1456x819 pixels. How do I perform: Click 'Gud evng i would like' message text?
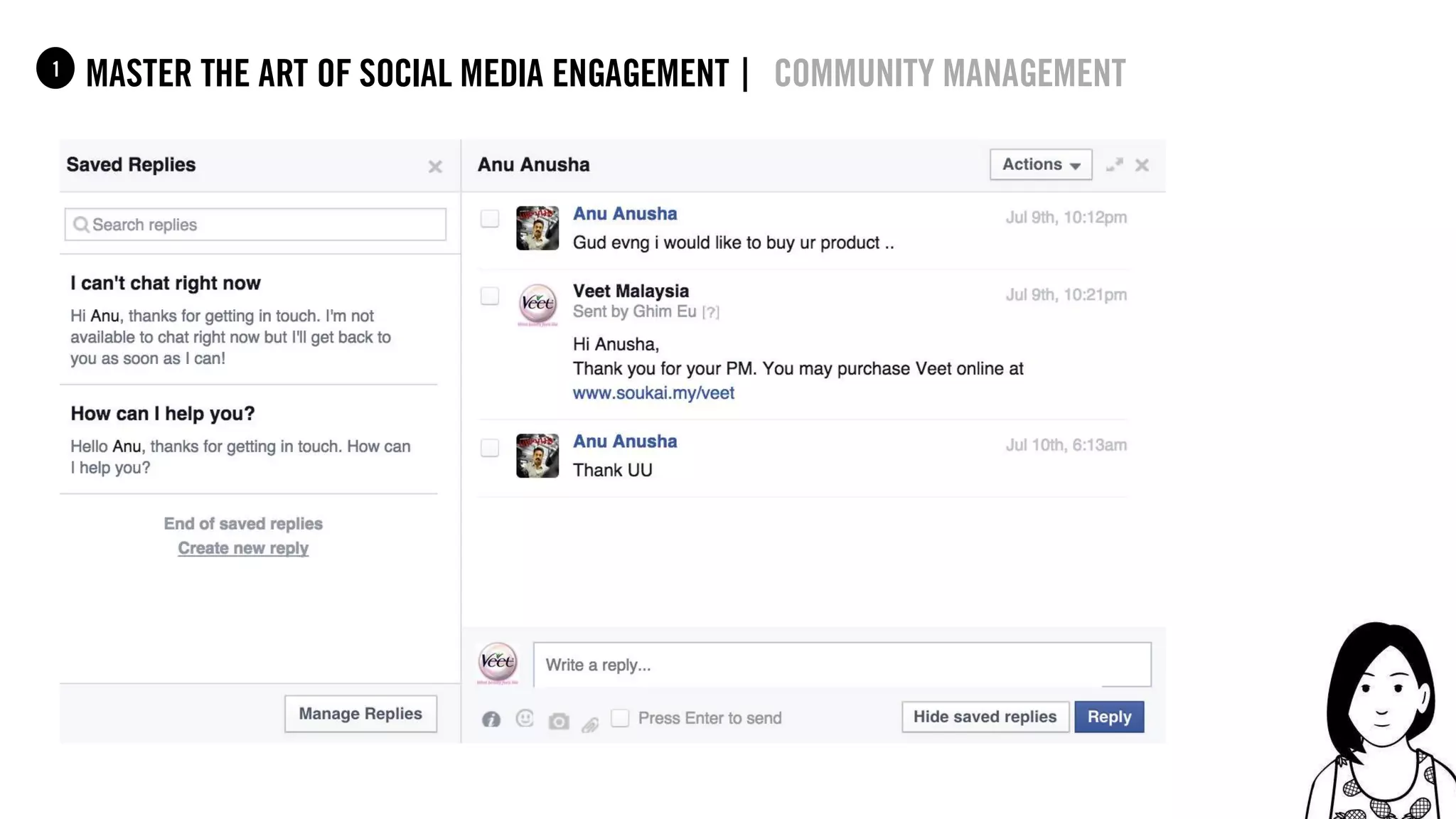click(734, 242)
